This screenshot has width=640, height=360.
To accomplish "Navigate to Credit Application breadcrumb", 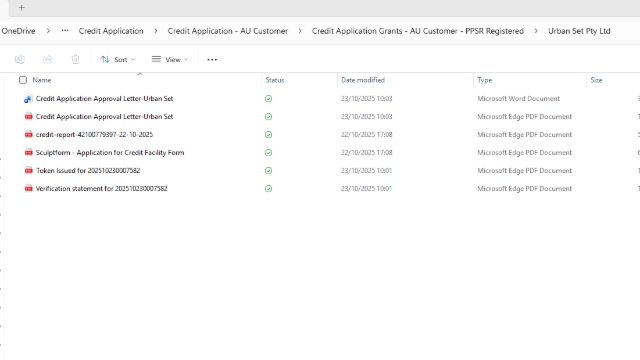I will click(111, 31).
